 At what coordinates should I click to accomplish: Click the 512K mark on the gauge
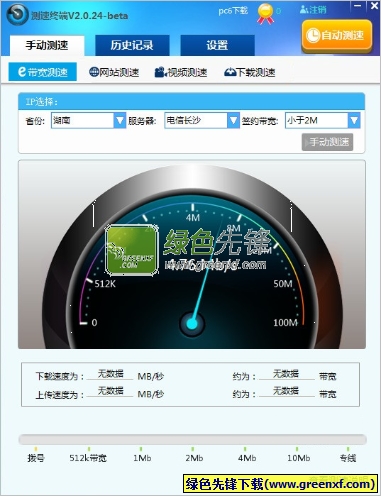pos(105,284)
